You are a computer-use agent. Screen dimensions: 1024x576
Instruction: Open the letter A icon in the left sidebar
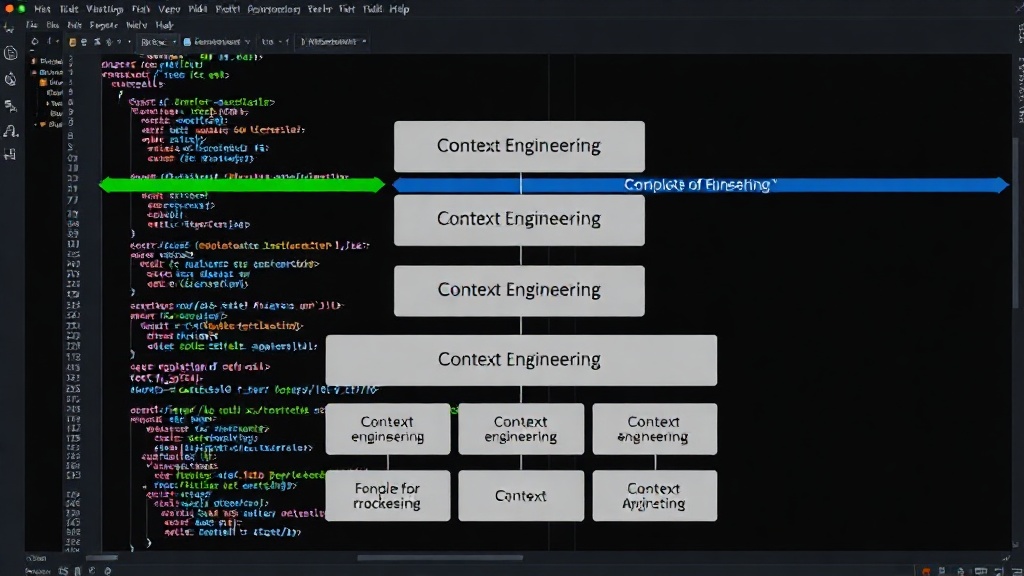point(10,131)
